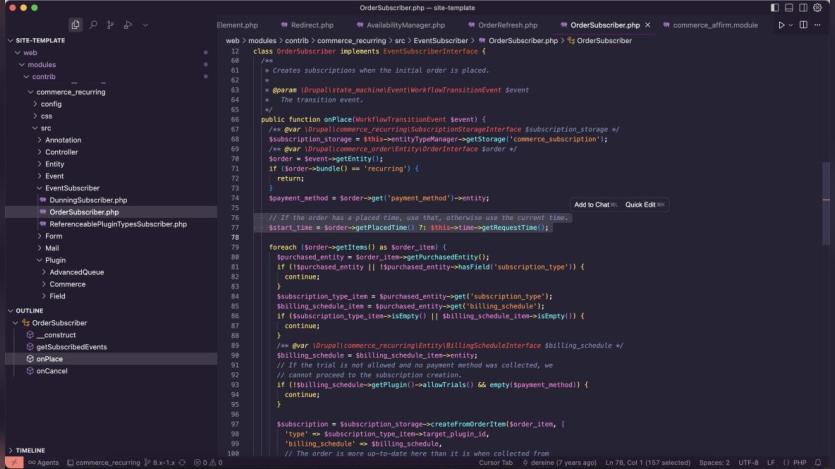Click the 8.x-1.x git branch indicator
This screenshot has height=469, width=835.
159,463
